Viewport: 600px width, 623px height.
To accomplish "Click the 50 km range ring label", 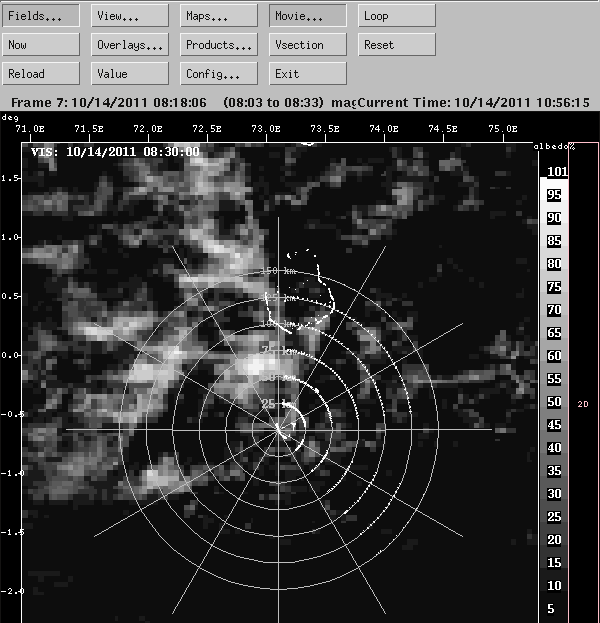I will pyautogui.click(x=279, y=377).
